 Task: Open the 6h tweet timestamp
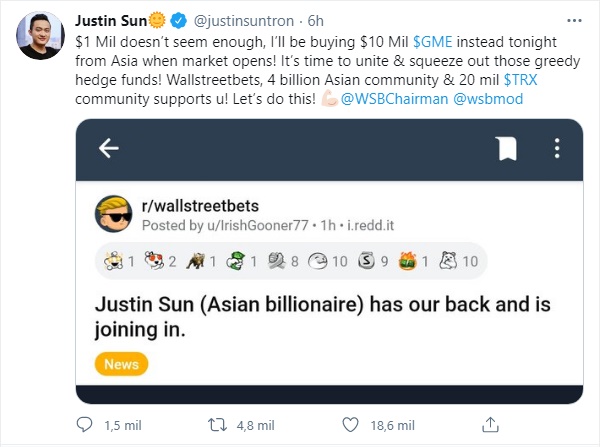point(315,21)
